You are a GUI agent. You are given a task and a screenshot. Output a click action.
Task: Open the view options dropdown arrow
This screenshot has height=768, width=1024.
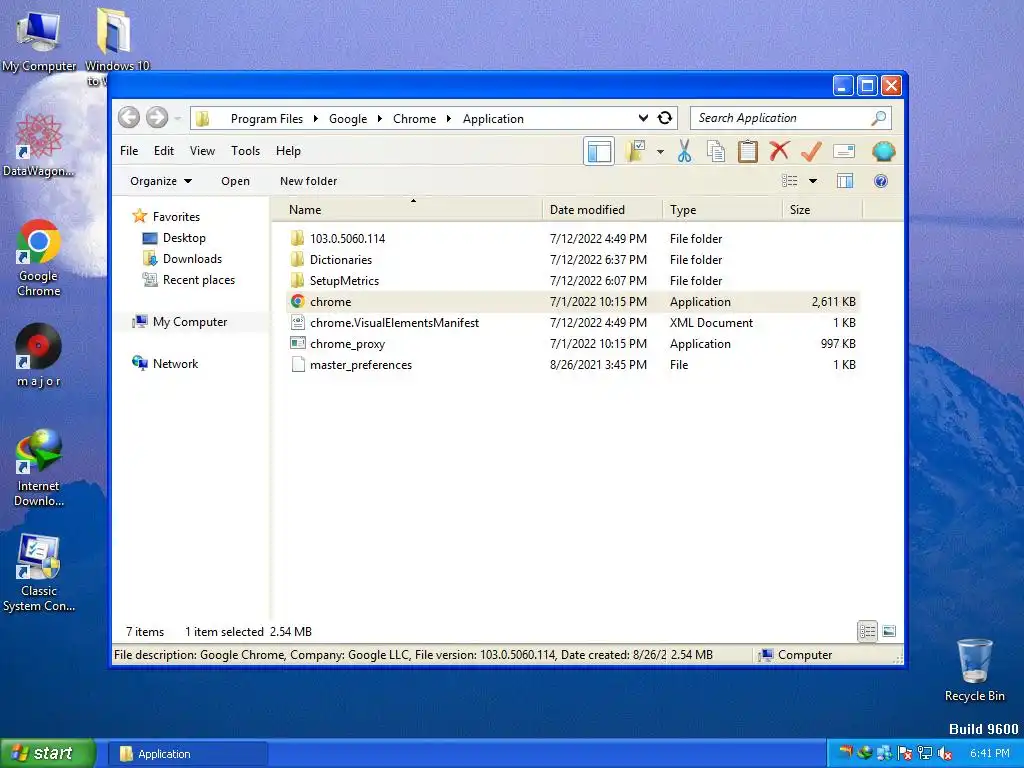[813, 181]
